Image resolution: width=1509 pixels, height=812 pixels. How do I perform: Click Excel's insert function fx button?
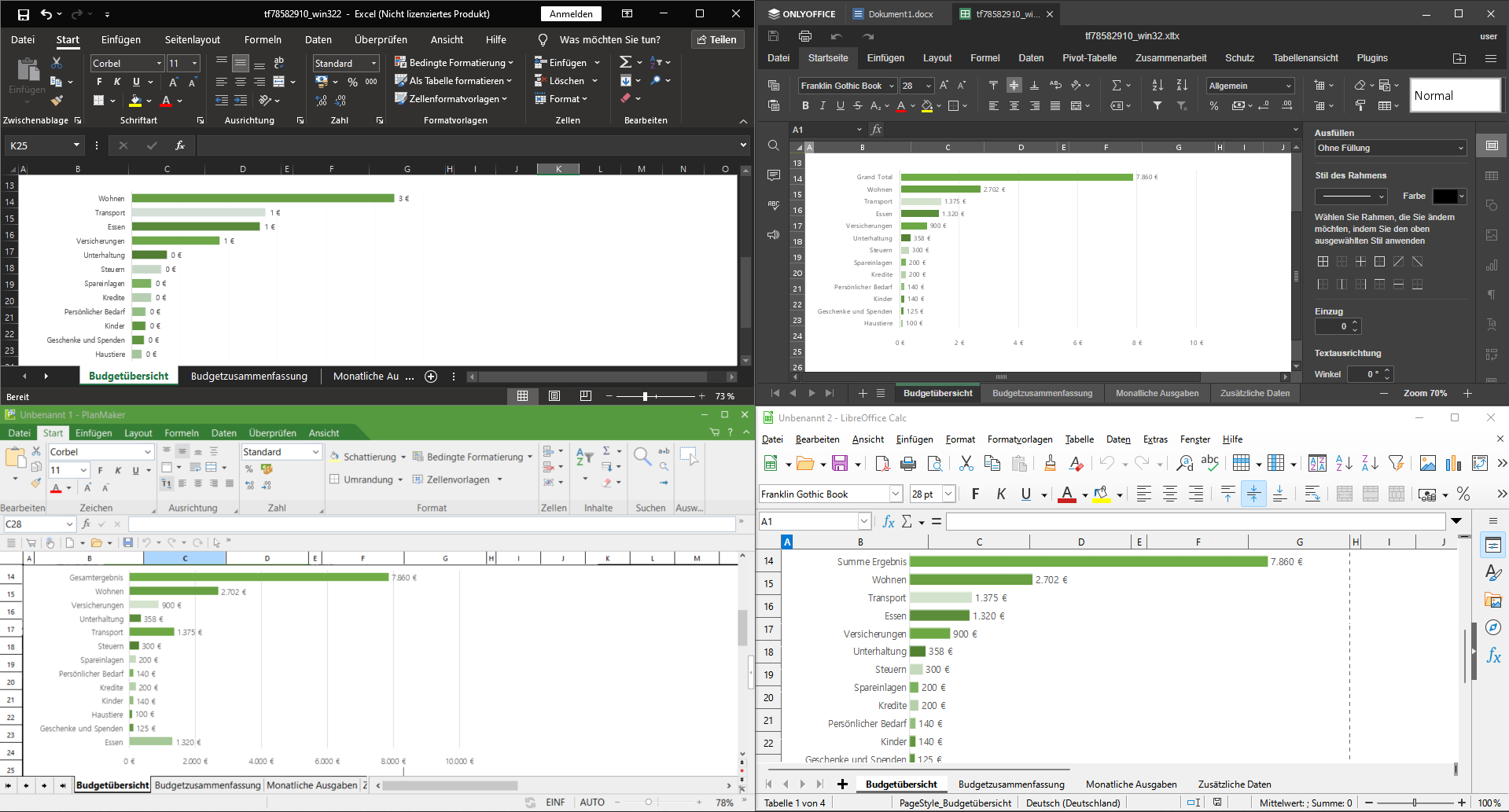point(180,145)
